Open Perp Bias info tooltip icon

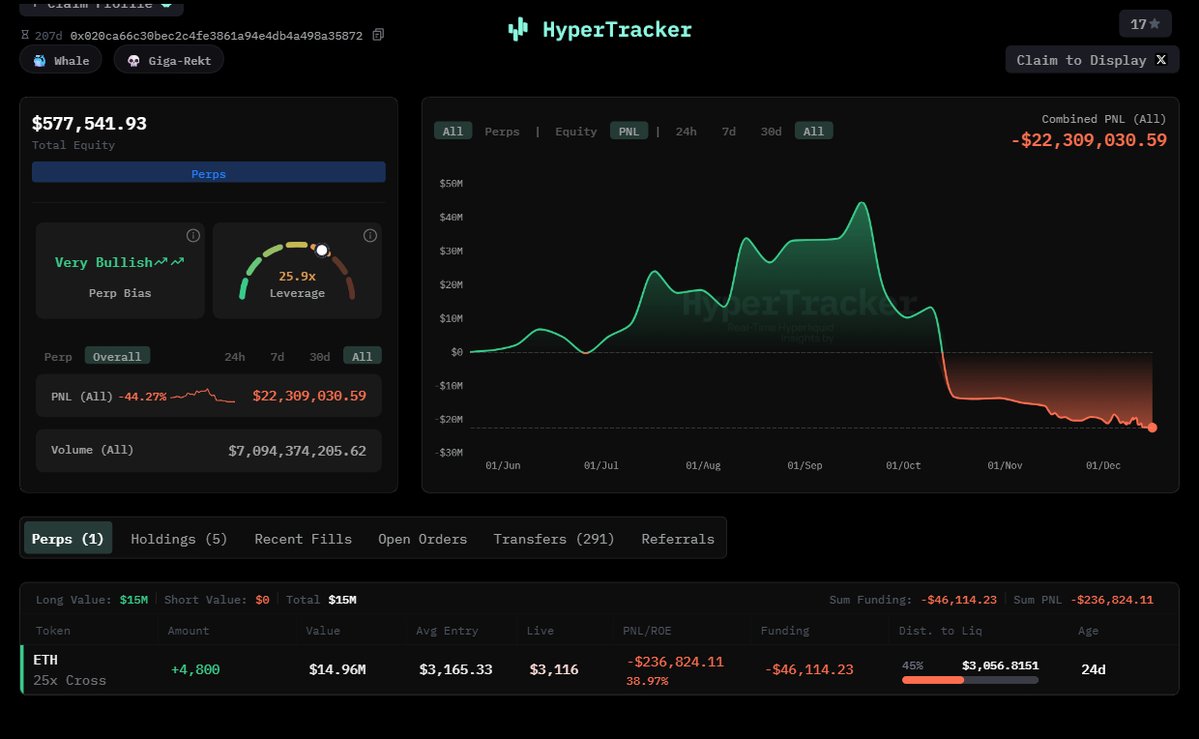point(193,236)
